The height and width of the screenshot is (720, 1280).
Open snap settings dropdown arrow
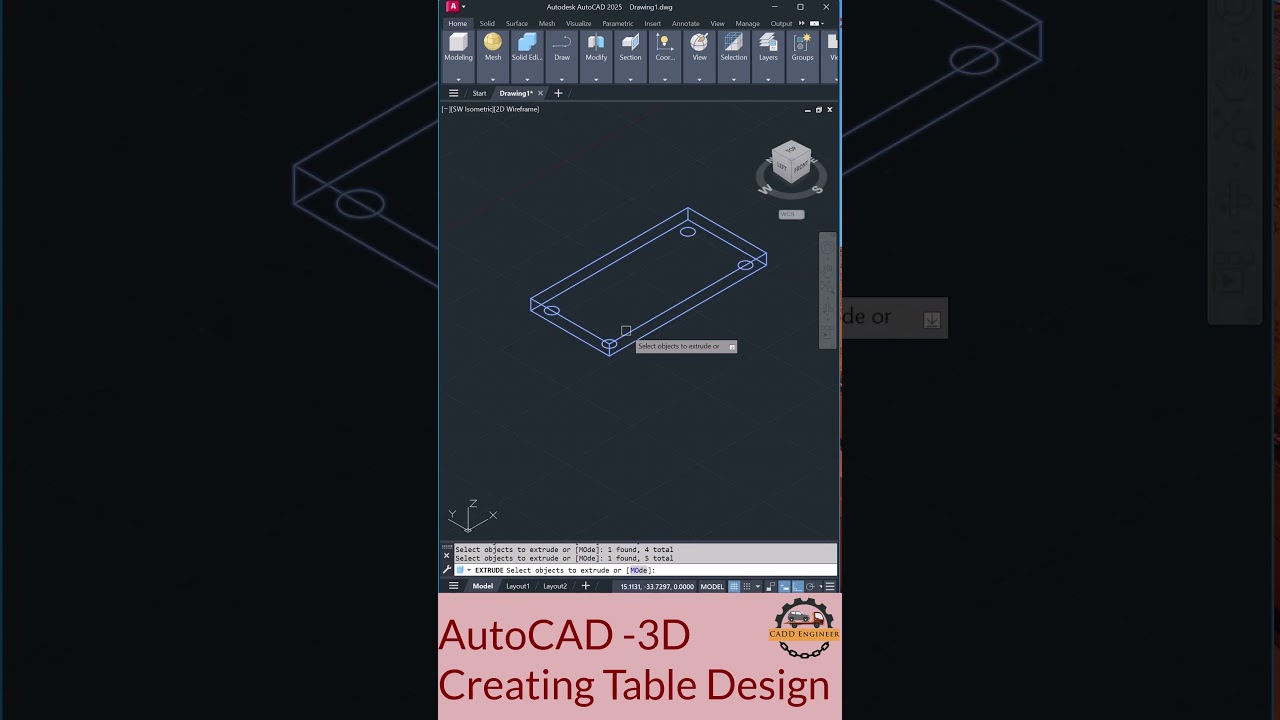(x=758, y=586)
